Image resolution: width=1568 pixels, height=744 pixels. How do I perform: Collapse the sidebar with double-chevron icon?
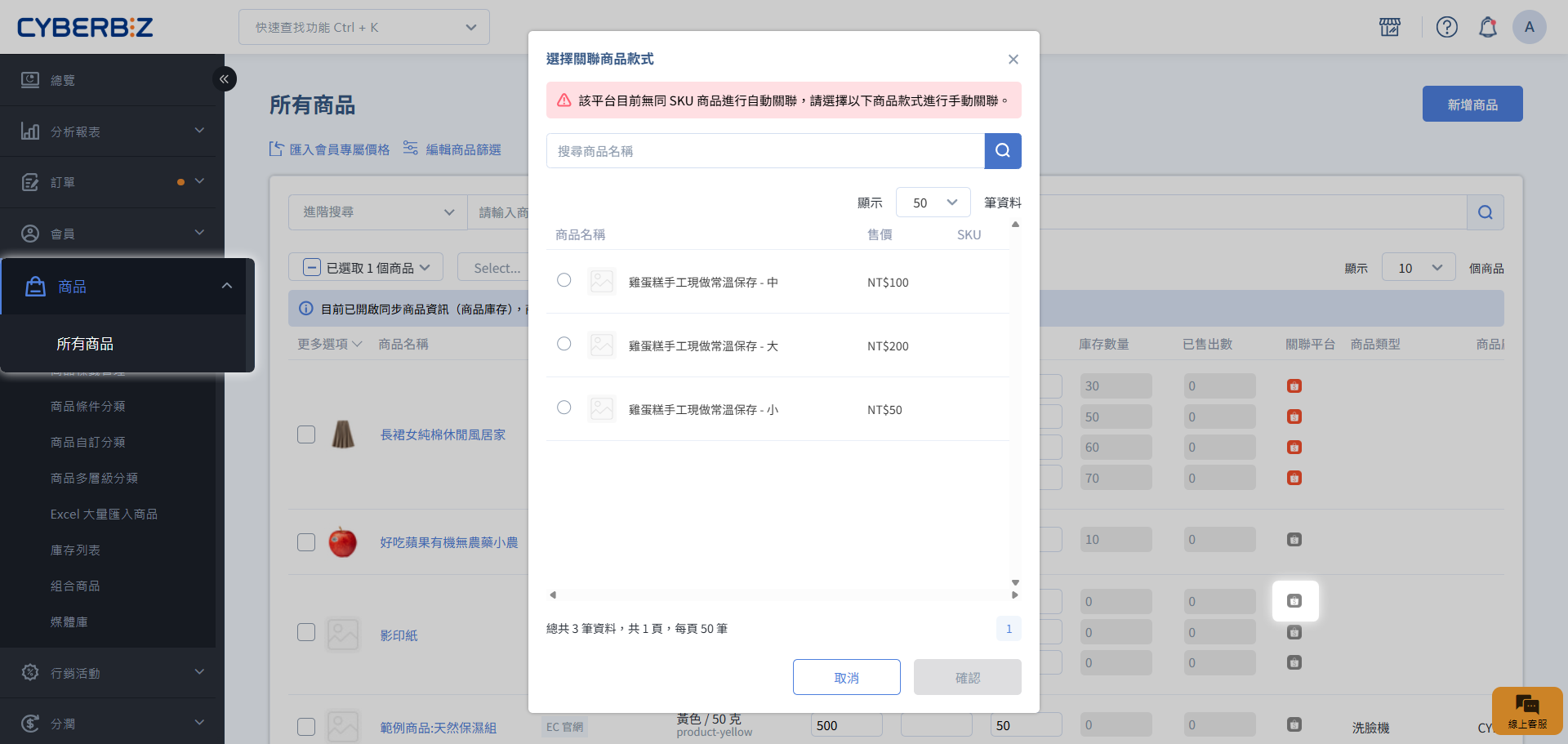[x=224, y=79]
